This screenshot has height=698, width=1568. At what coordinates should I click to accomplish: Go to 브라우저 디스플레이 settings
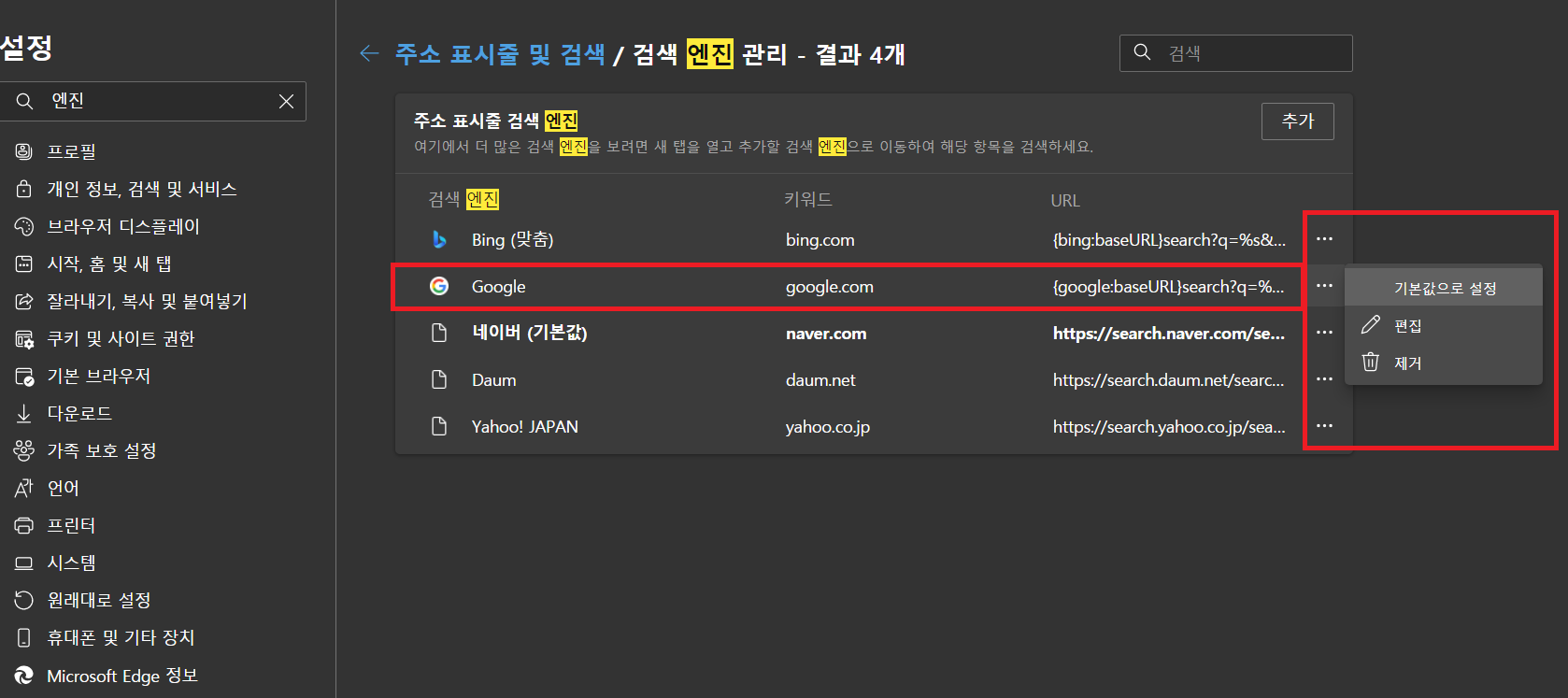pos(123,226)
